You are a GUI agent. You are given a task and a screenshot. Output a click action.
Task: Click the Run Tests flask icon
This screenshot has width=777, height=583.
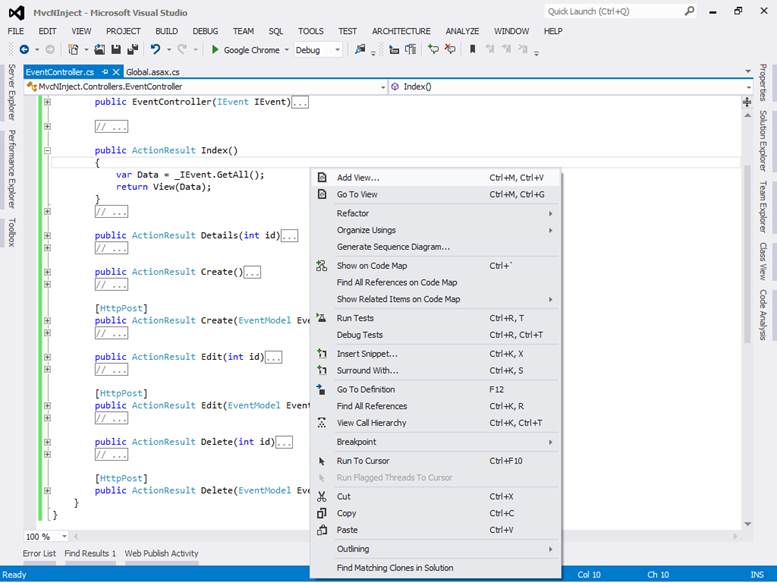pos(321,318)
